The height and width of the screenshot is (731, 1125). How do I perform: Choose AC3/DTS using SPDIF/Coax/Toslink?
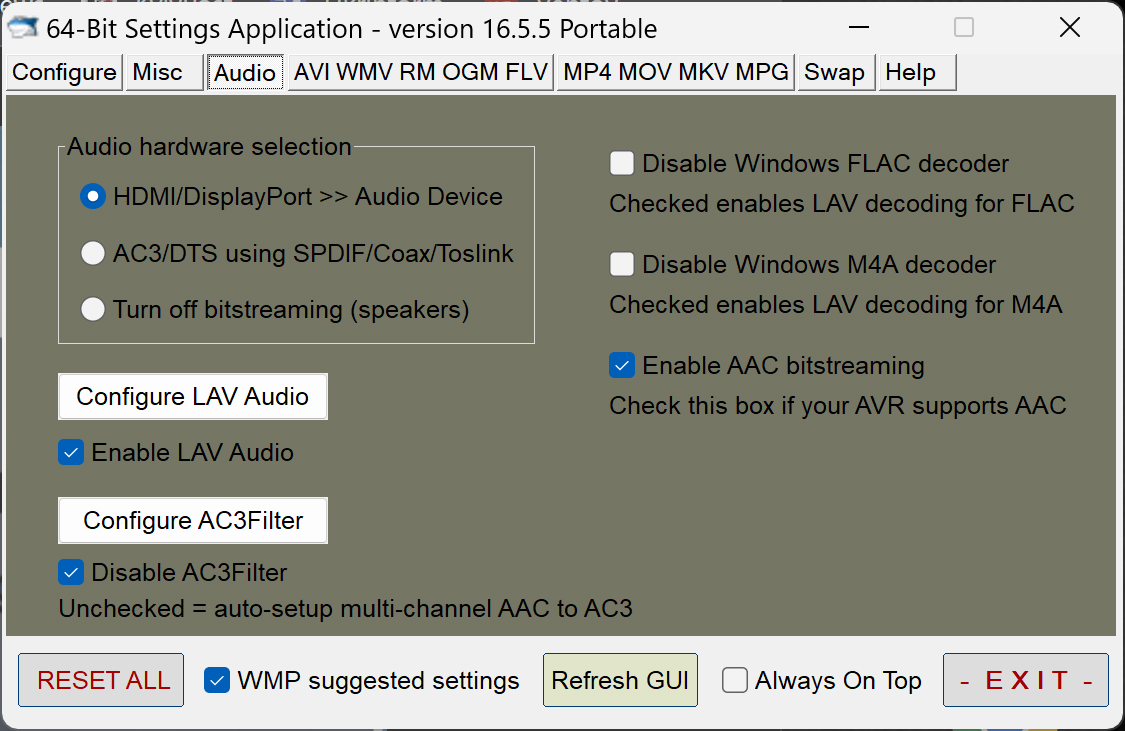tap(93, 254)
